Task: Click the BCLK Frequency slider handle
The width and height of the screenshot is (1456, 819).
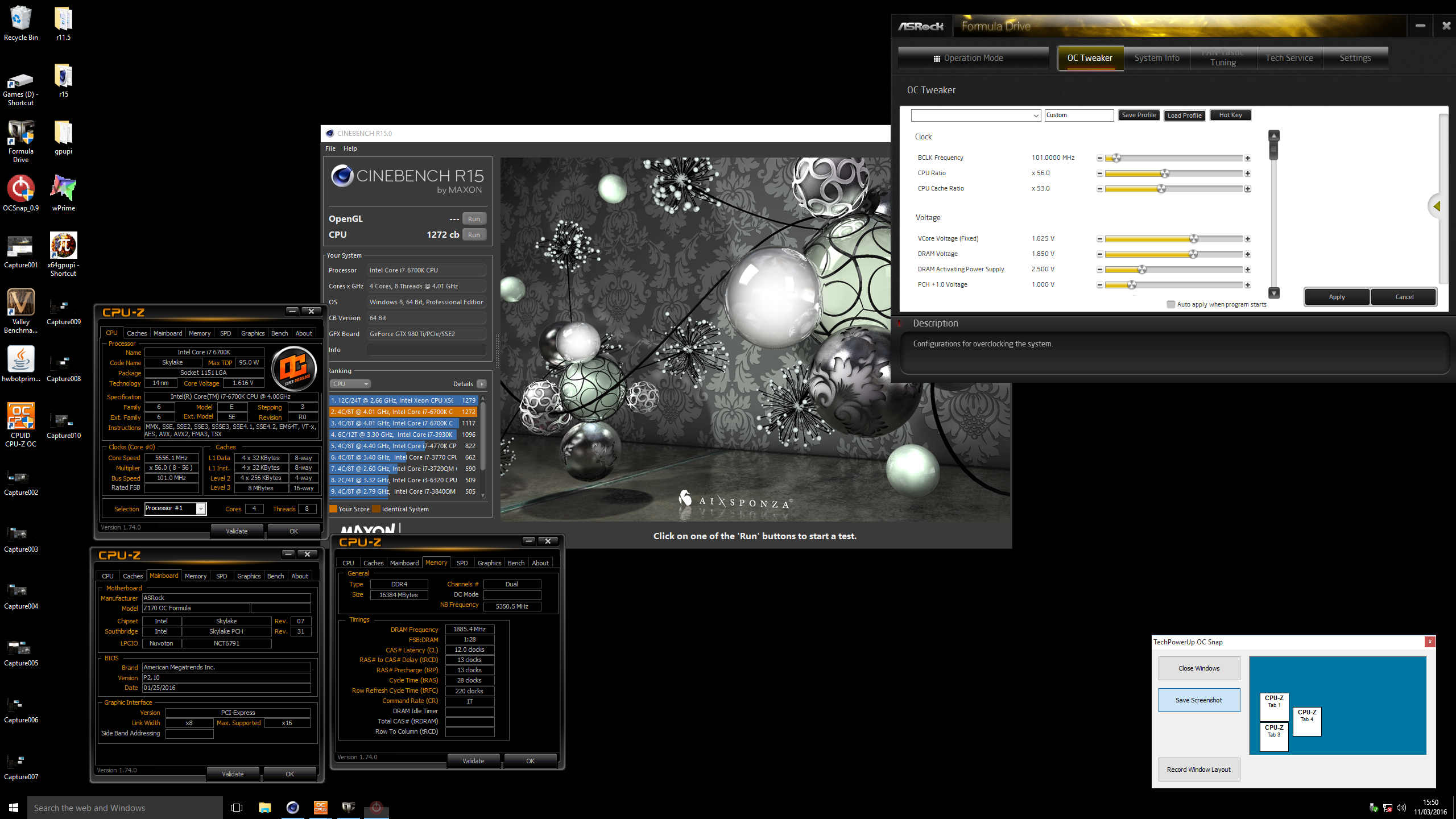Action: (1116, 158)
